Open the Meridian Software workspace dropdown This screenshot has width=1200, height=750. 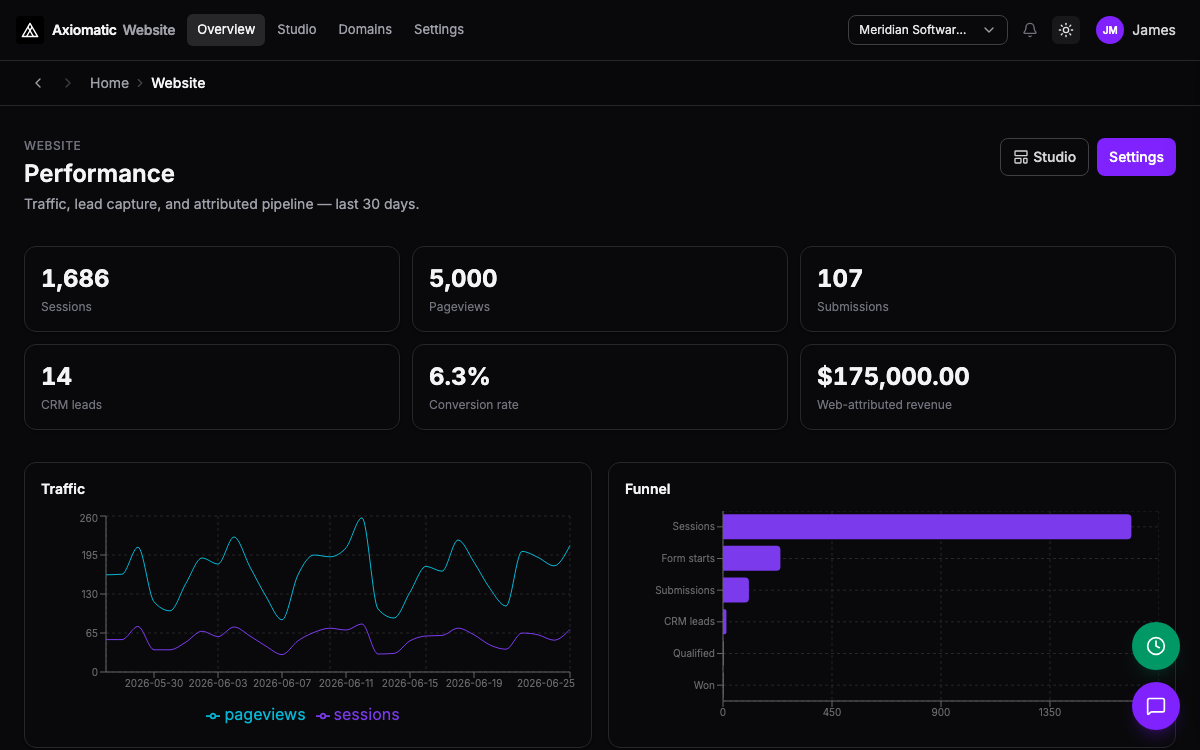pyautogui.click(x=927, y=30)
